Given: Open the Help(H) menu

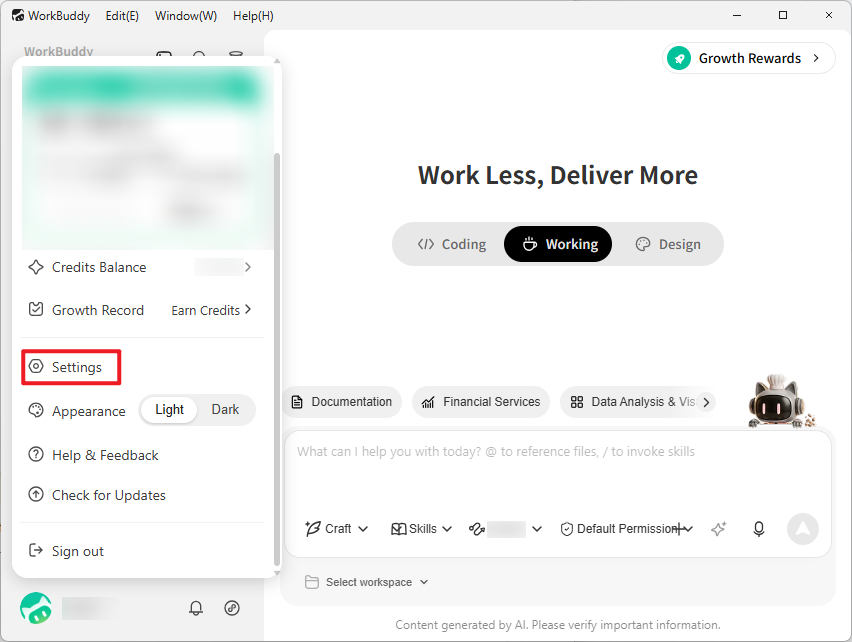Looking at the screenshot, I should [x=253, y=16].
